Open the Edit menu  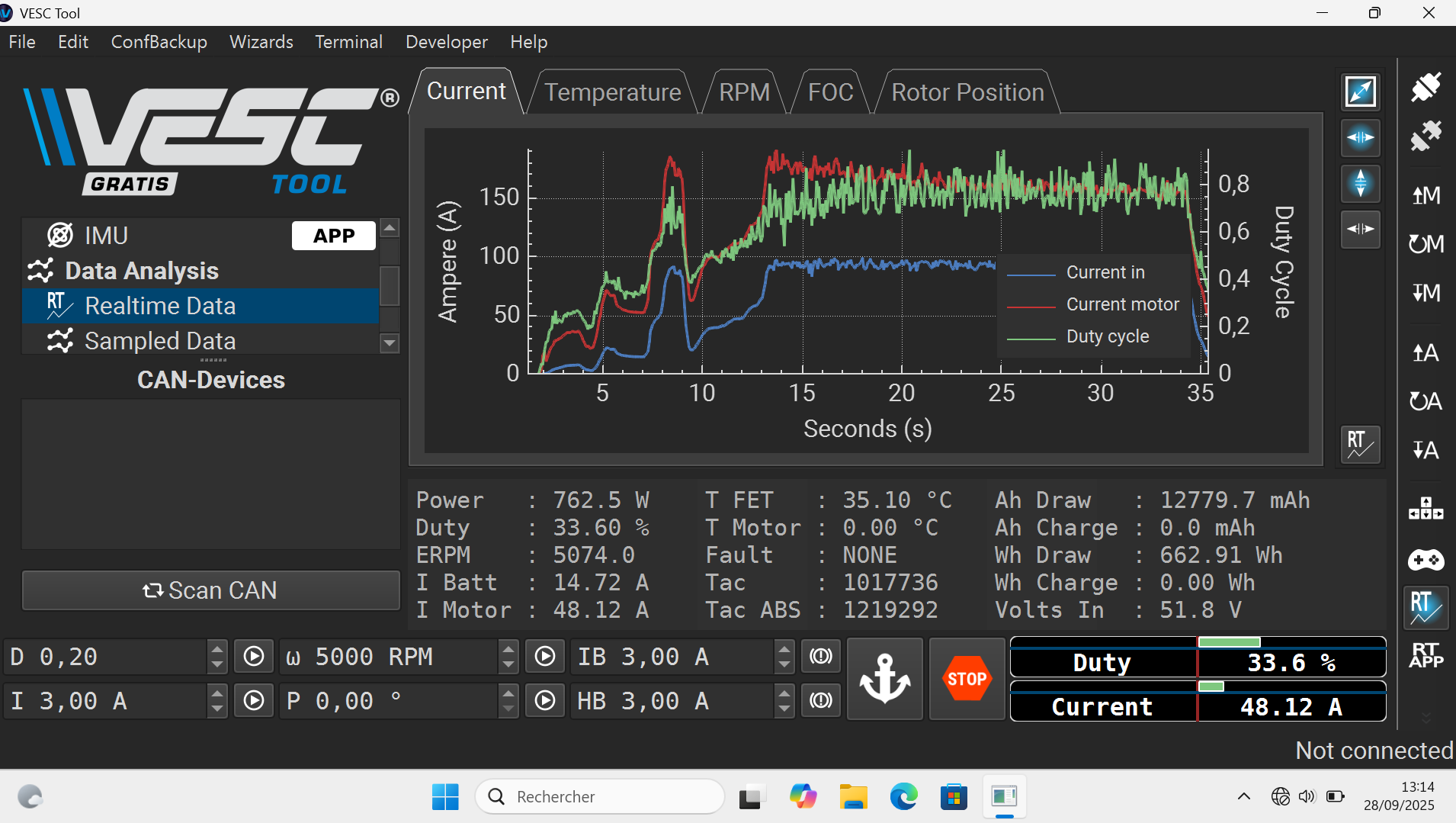73,42
